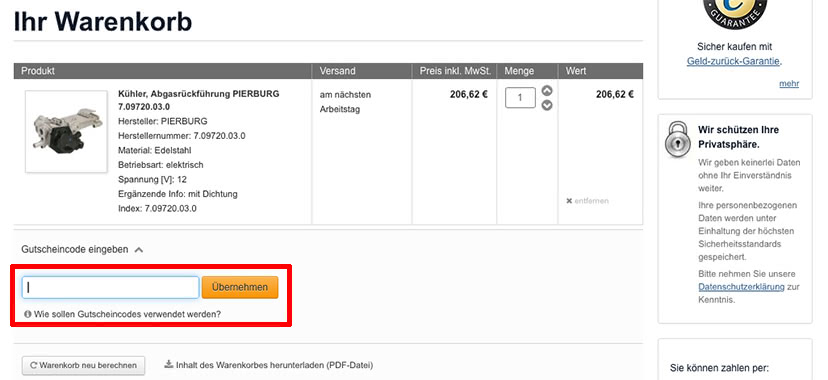
Task: Focus the voucher code input field
Action: (x=110, y=287)
